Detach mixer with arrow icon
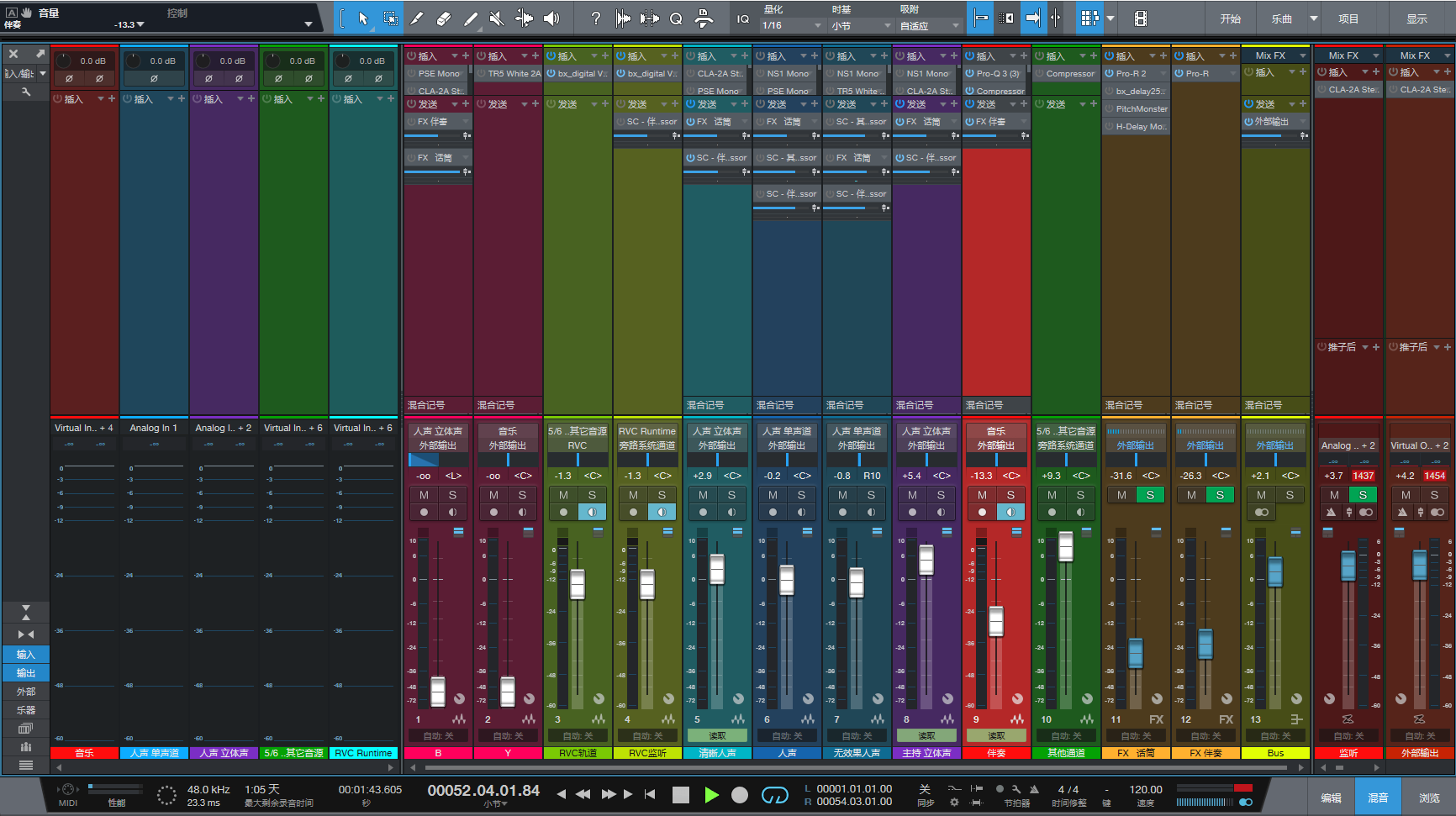Screen dimensions: 1456x816 pos(40,54)
